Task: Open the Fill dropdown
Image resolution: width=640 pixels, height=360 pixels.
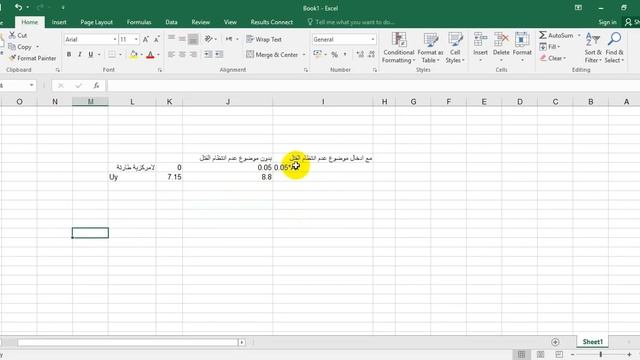Action: pyautogui.click(x=550, y=47)
